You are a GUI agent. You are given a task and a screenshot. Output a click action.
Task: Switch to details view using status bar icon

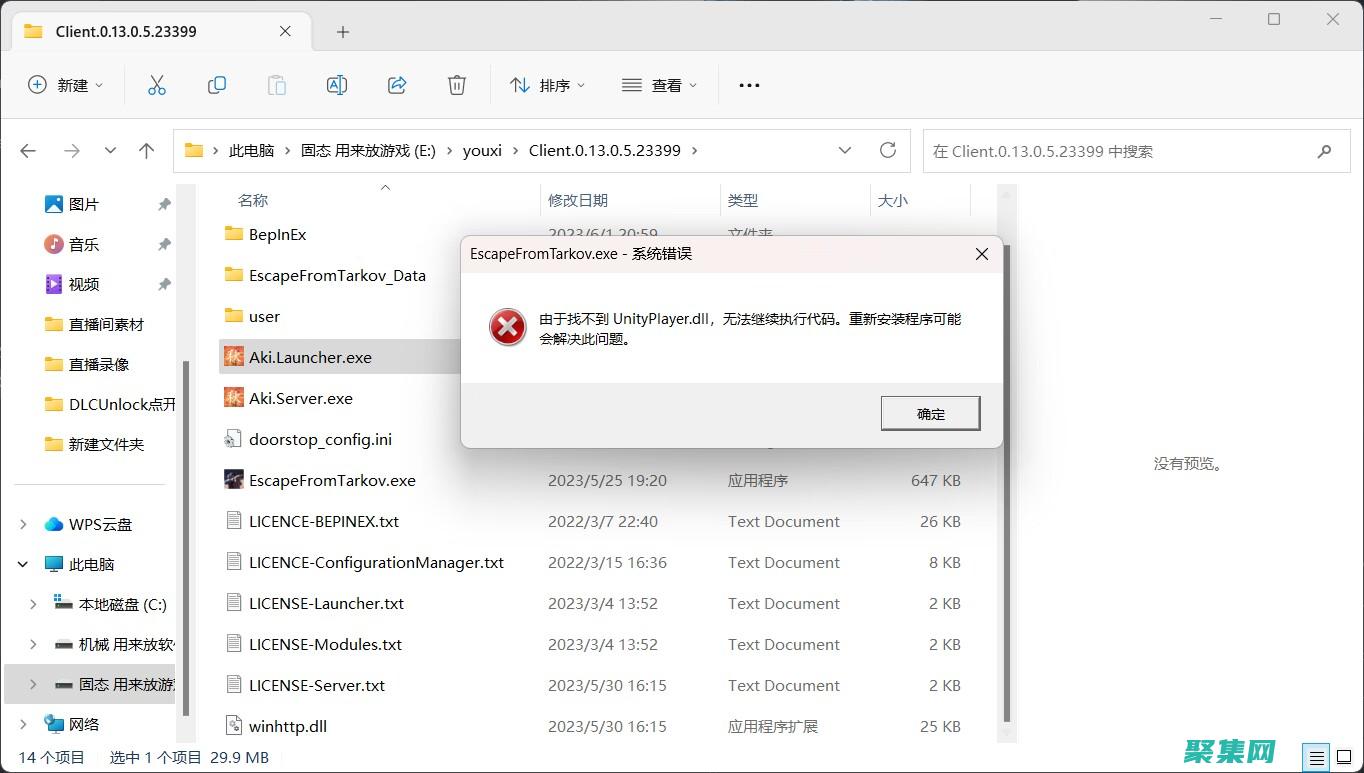(x=1315, y=757)
